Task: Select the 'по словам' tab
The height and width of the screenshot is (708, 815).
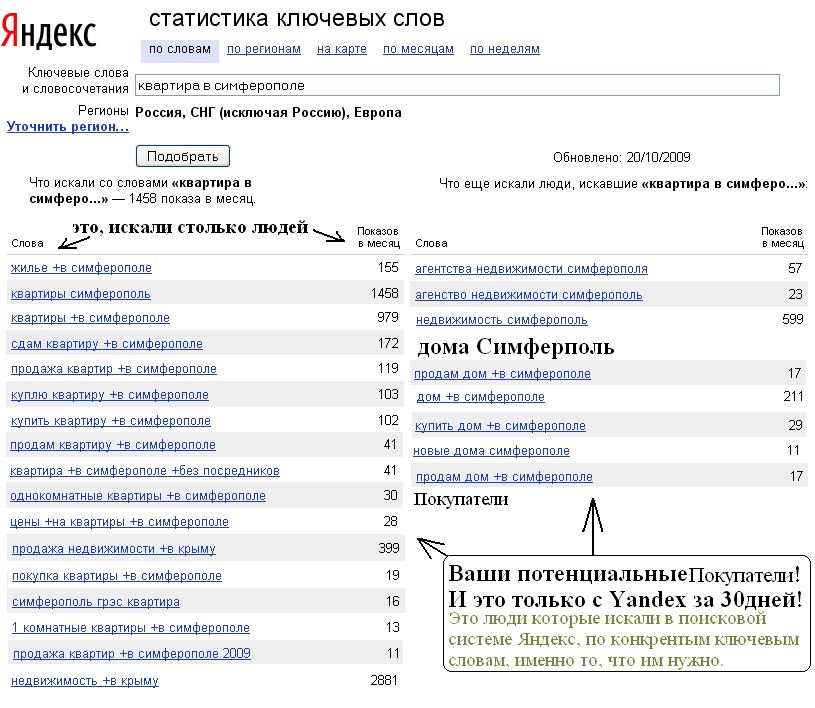Action: click(x=180, y=50)
